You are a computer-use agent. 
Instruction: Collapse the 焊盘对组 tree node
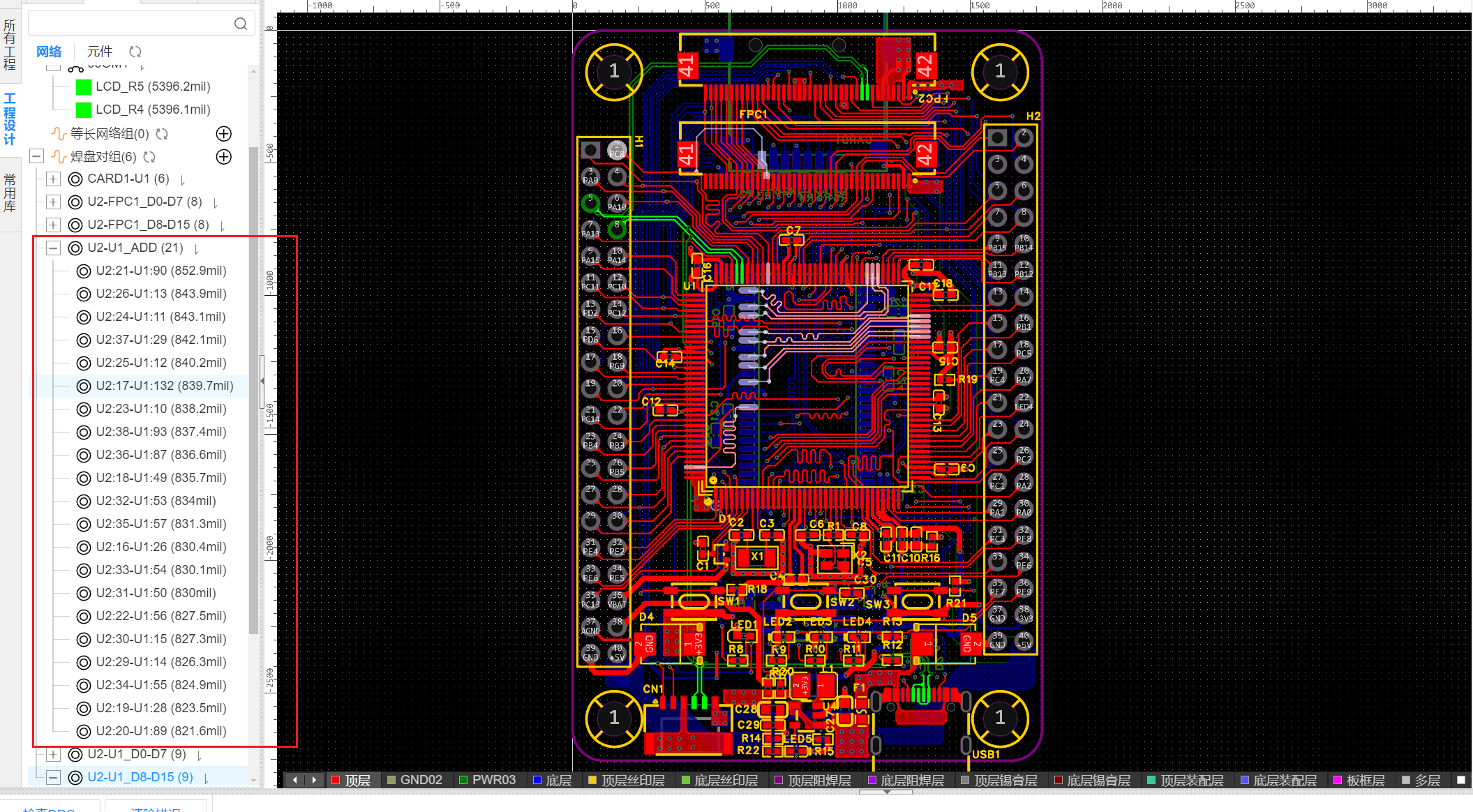[37, 156]
